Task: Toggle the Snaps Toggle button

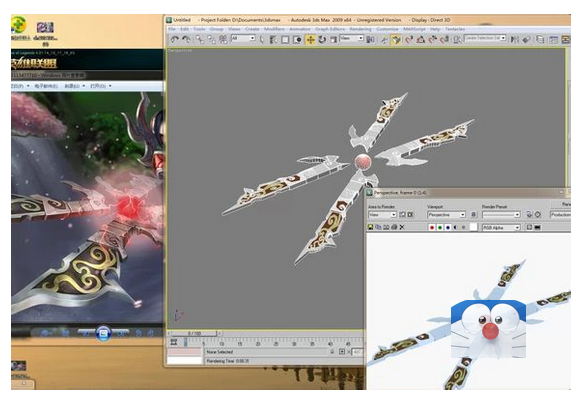Action: [x=409, y=39]
